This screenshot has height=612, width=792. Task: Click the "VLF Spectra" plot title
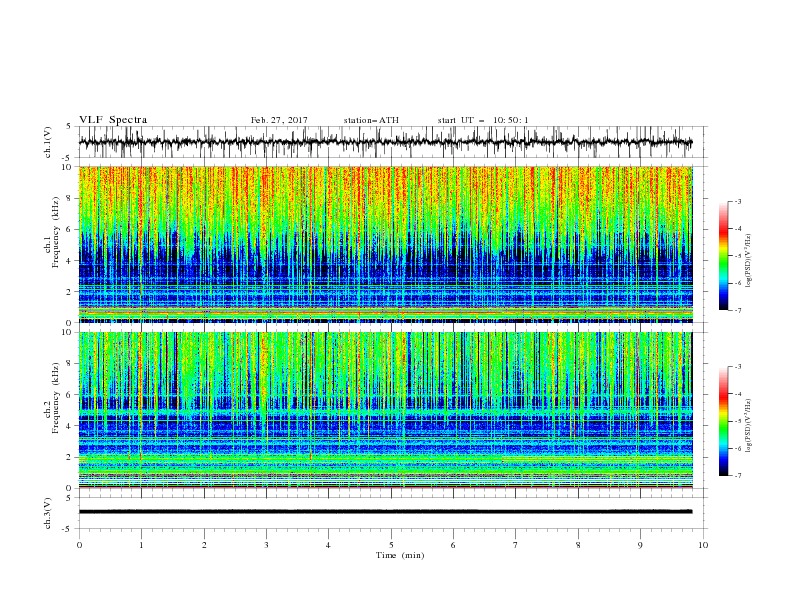pos(113,120)
